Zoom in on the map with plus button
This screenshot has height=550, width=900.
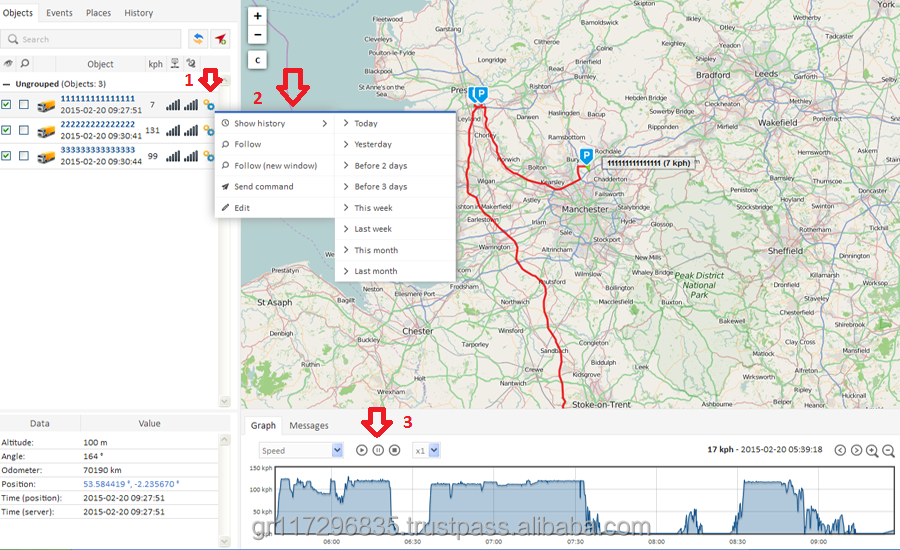(x=258, y=16)
